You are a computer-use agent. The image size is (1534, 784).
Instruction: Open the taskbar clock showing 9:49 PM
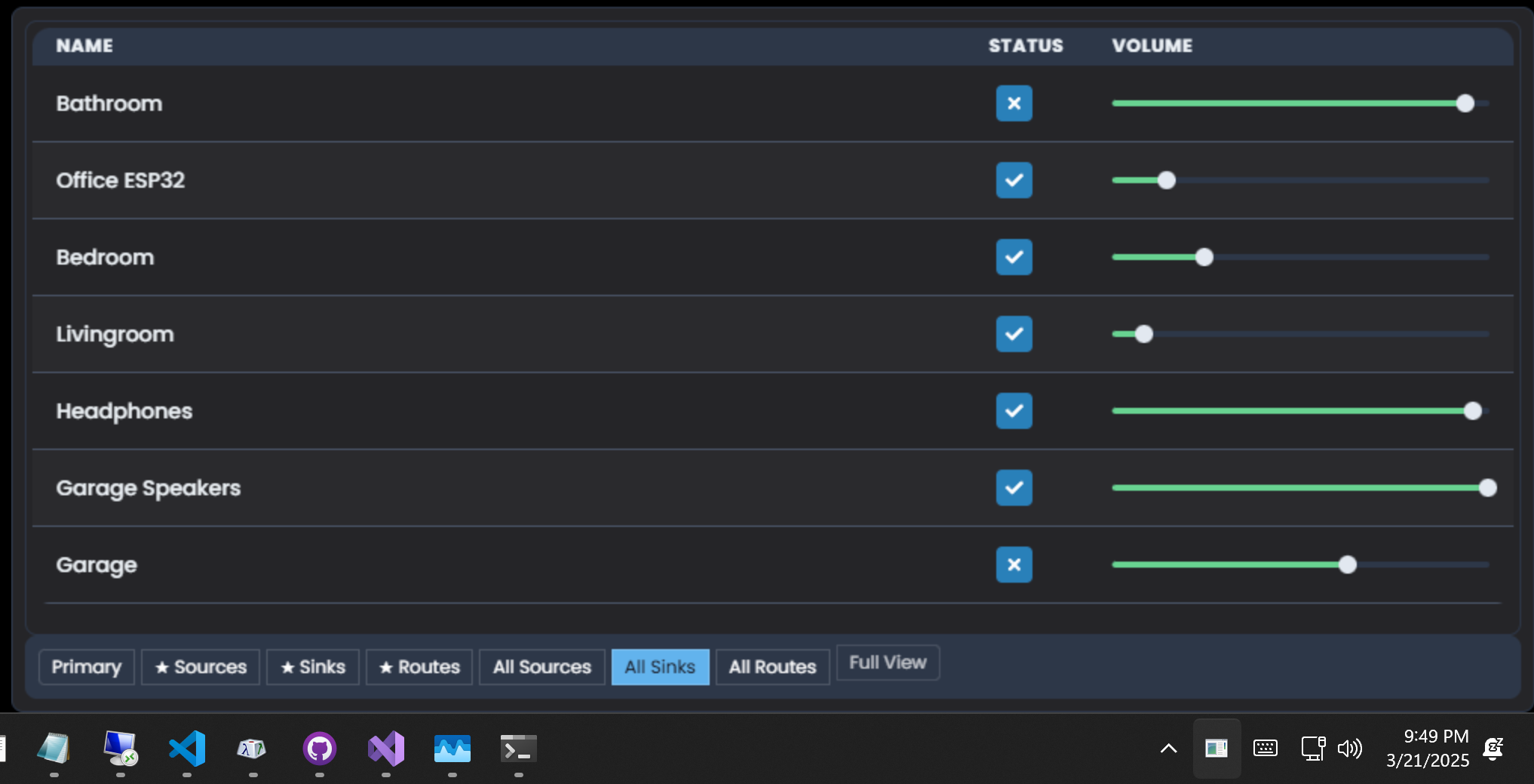click(x=1428, y=748)
